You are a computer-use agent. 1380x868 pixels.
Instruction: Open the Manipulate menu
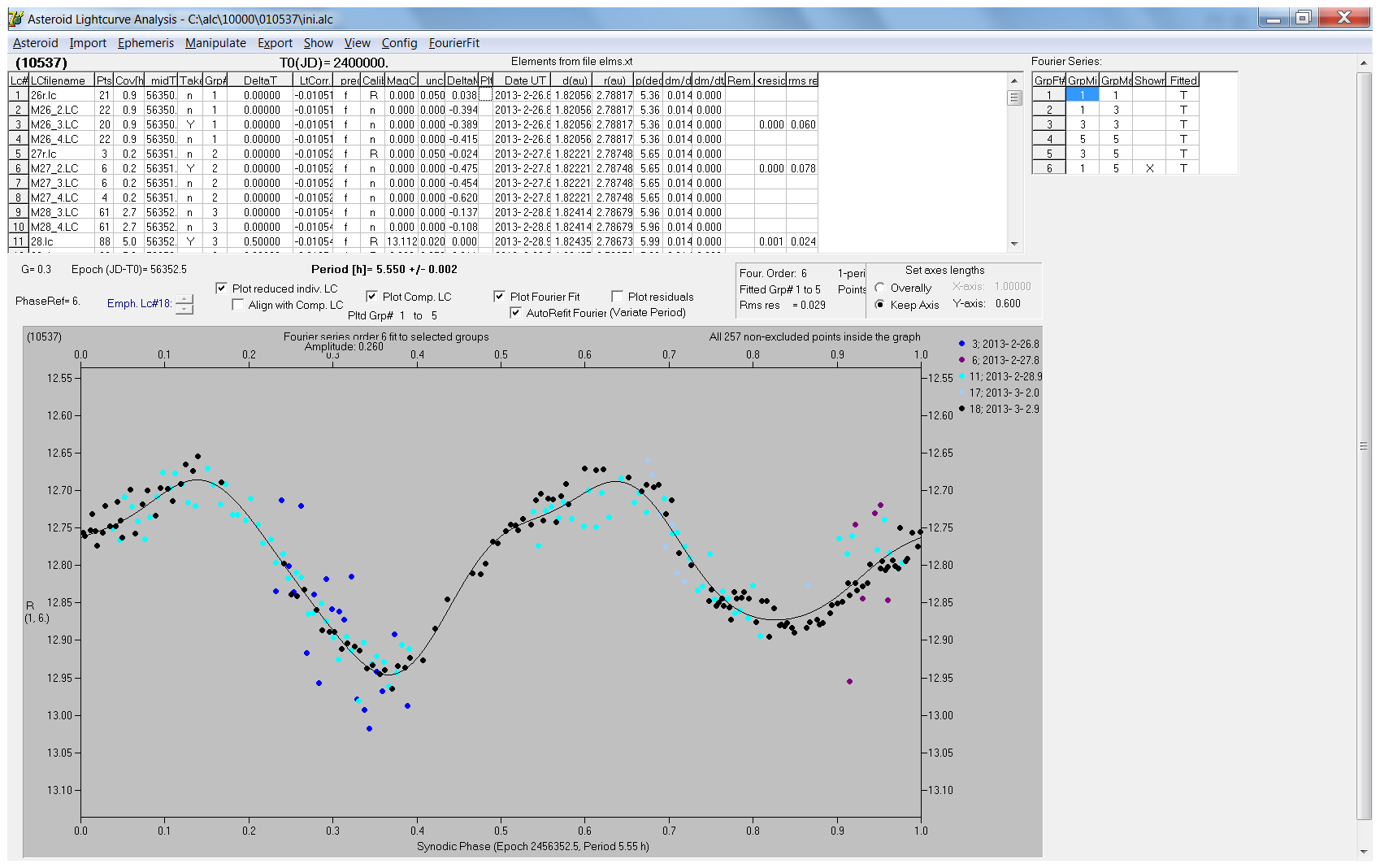[x=215, y=43]
